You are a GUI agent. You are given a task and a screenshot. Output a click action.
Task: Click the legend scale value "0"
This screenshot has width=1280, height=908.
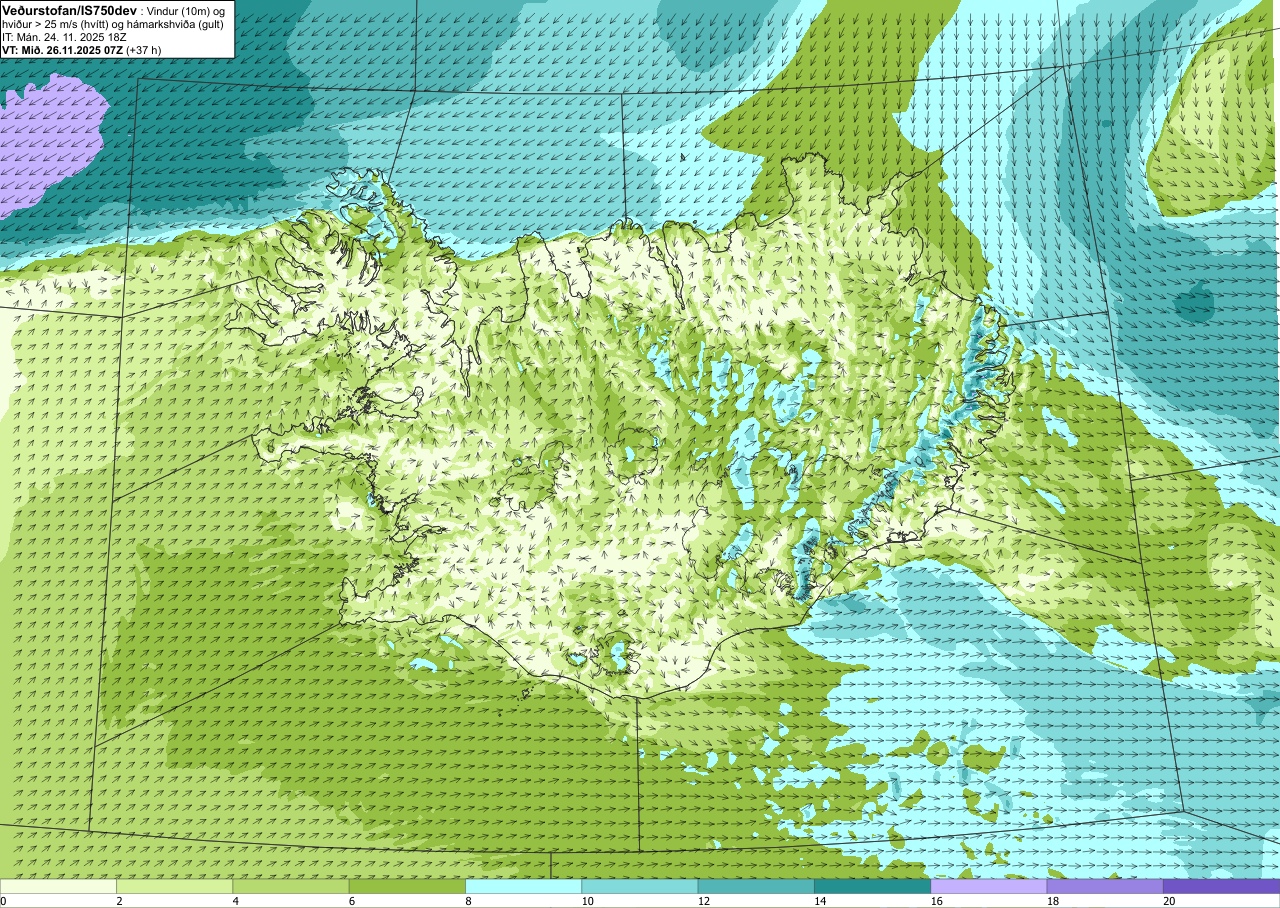coord(3,901)
